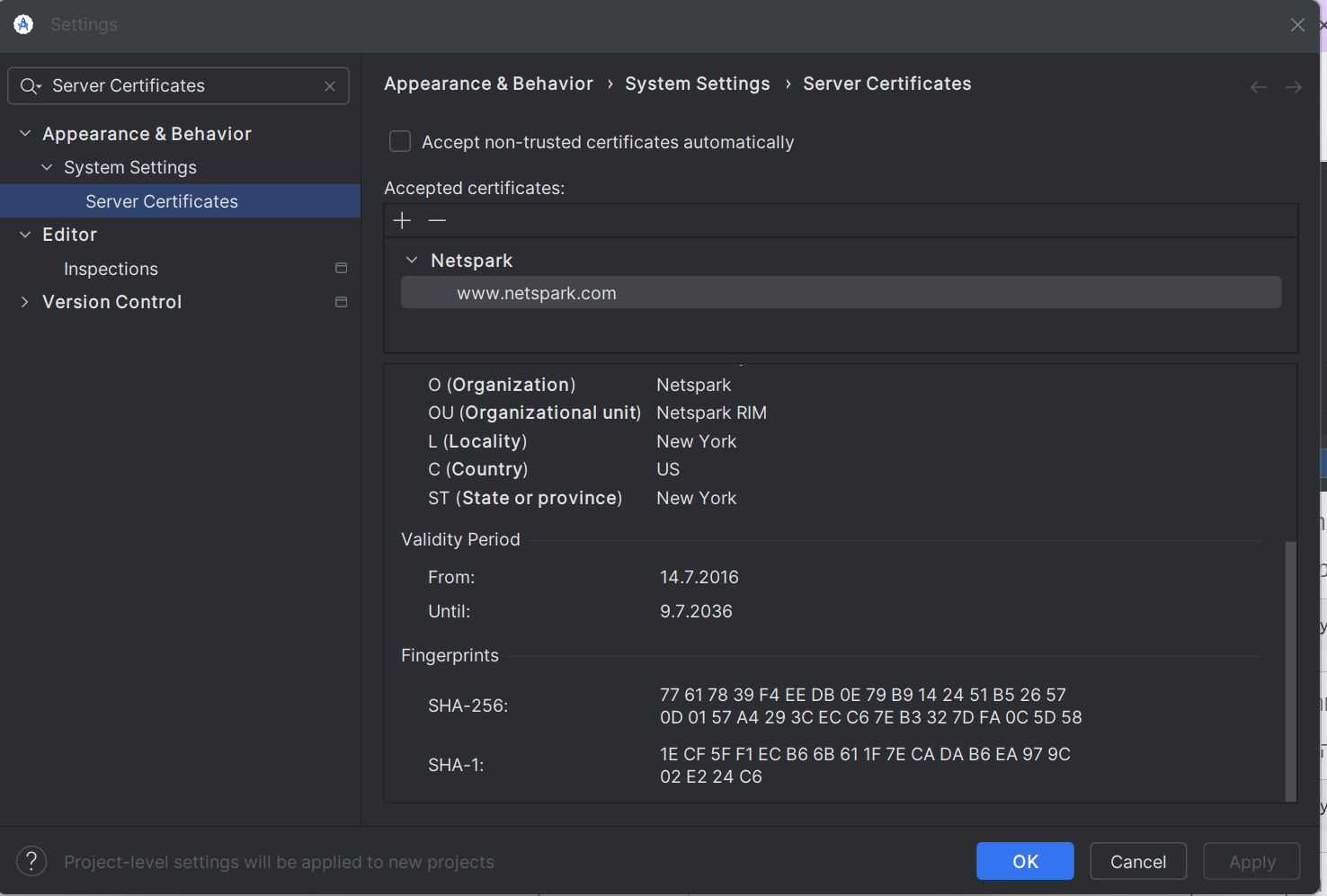The image size is (1327, 896).
Task: Click the search magnifier icon in settings
Action: point(28,85)
